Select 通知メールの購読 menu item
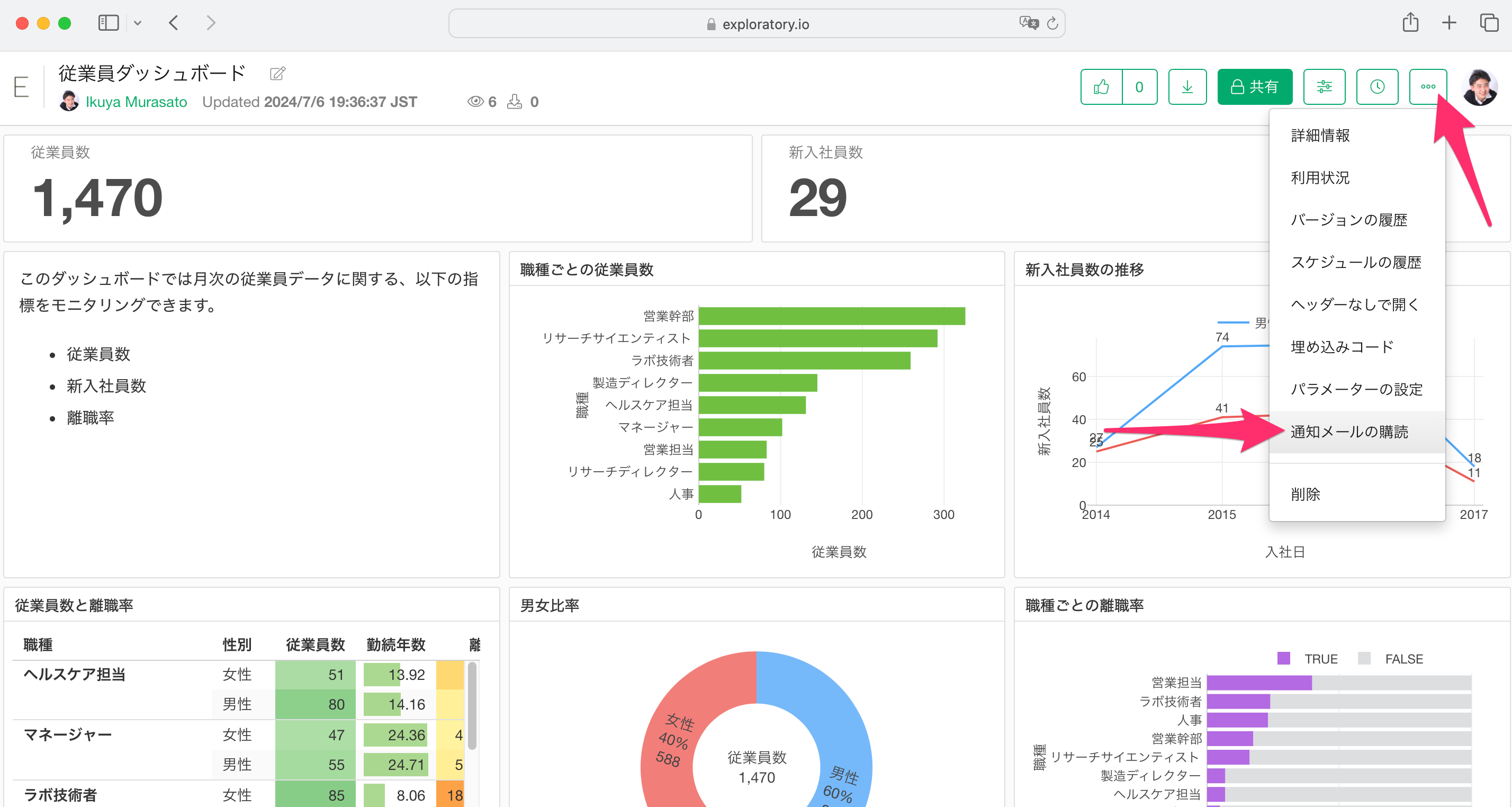Screen dimensions: 1512x807 [1349, 432]
